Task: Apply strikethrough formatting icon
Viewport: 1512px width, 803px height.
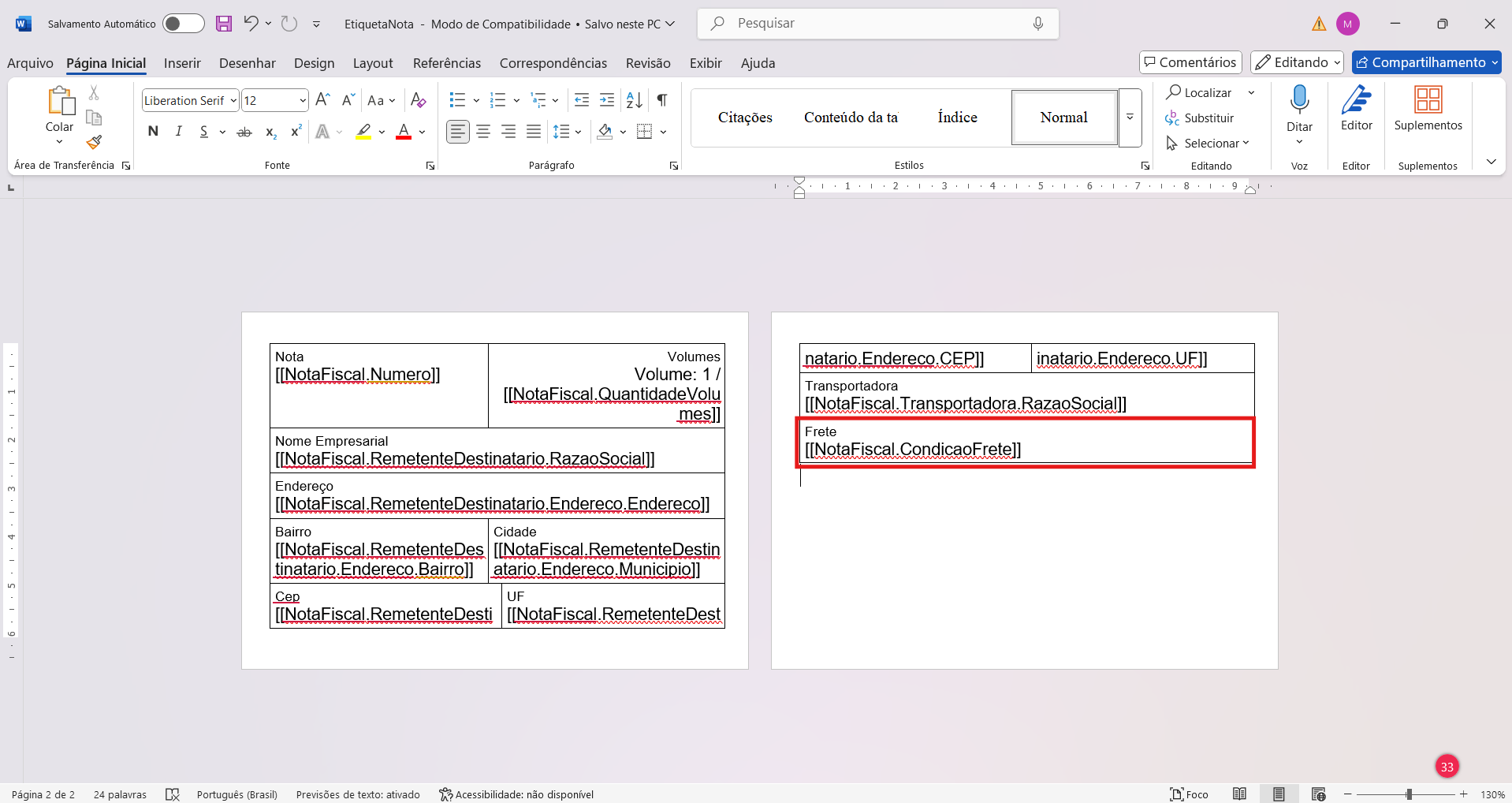Action: 244,132
